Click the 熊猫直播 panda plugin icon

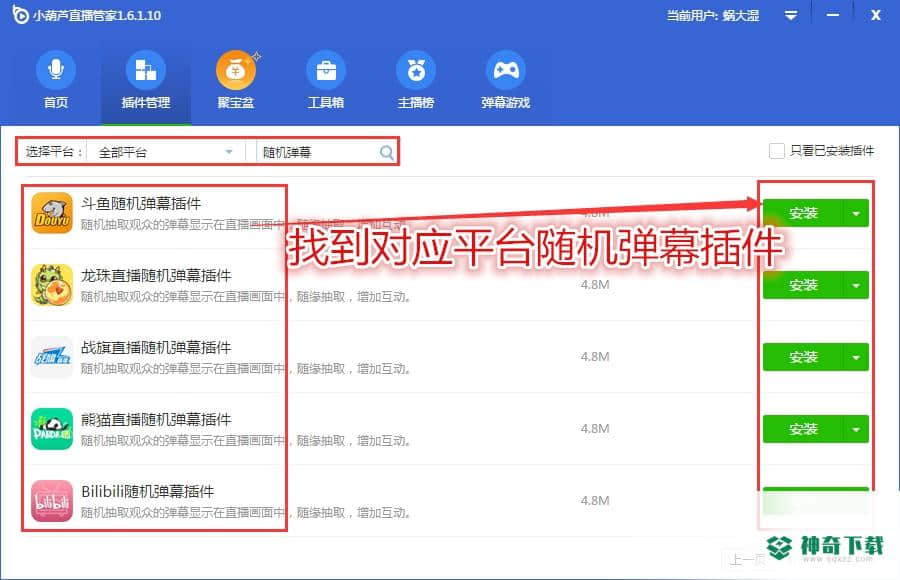point(52,429)
